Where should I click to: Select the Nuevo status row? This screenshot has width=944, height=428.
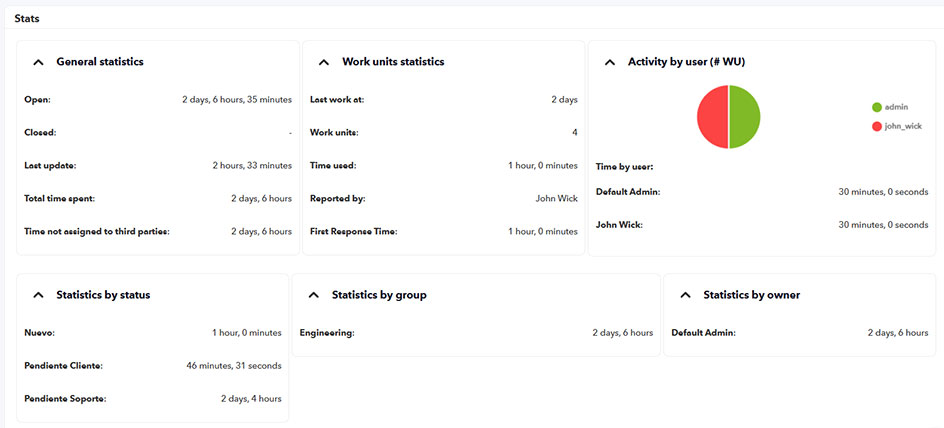(x=39, y=333)
